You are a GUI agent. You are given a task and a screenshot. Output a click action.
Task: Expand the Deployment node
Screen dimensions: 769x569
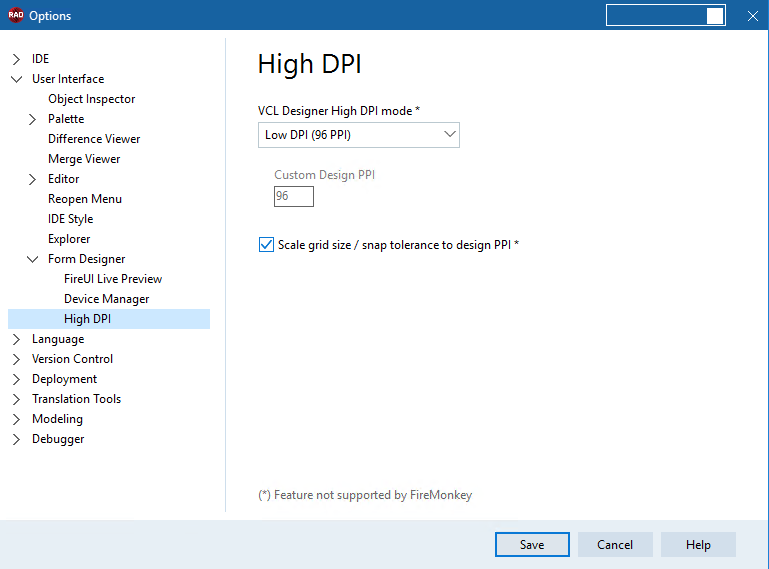(x=16, y=380)
